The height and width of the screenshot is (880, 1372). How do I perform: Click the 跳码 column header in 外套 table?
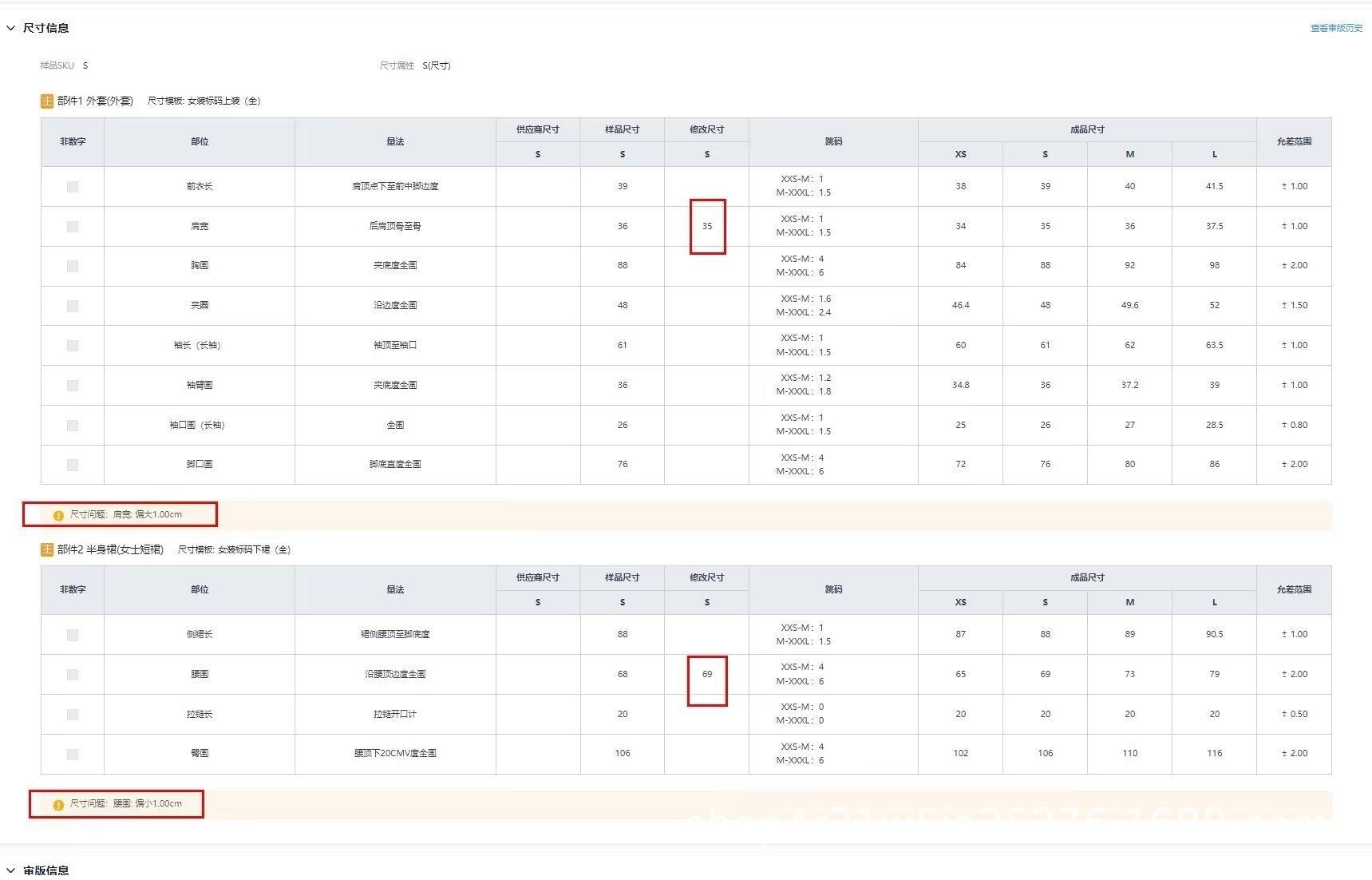[x=833, y=141]
